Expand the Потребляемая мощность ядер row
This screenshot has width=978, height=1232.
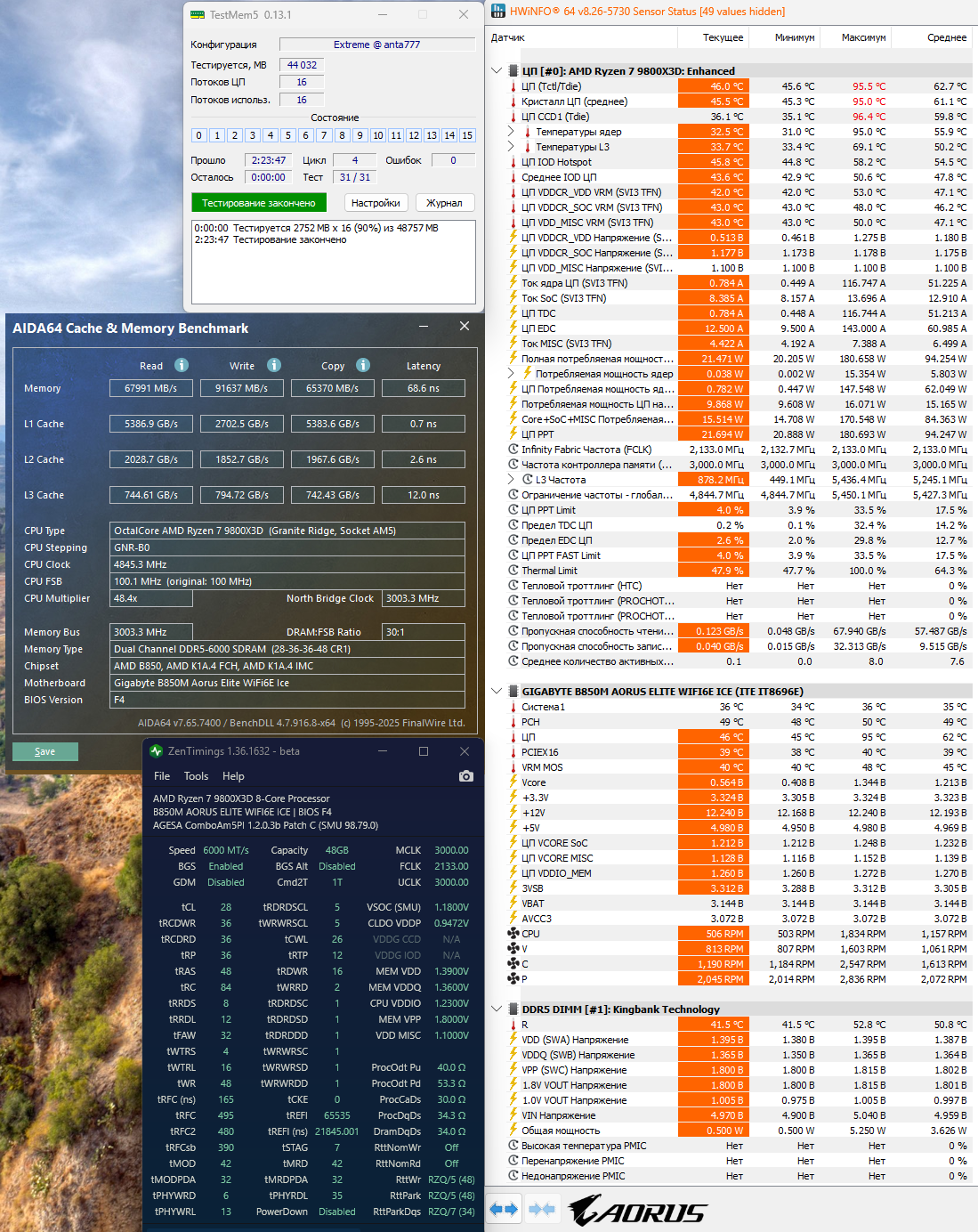[512, 374]
